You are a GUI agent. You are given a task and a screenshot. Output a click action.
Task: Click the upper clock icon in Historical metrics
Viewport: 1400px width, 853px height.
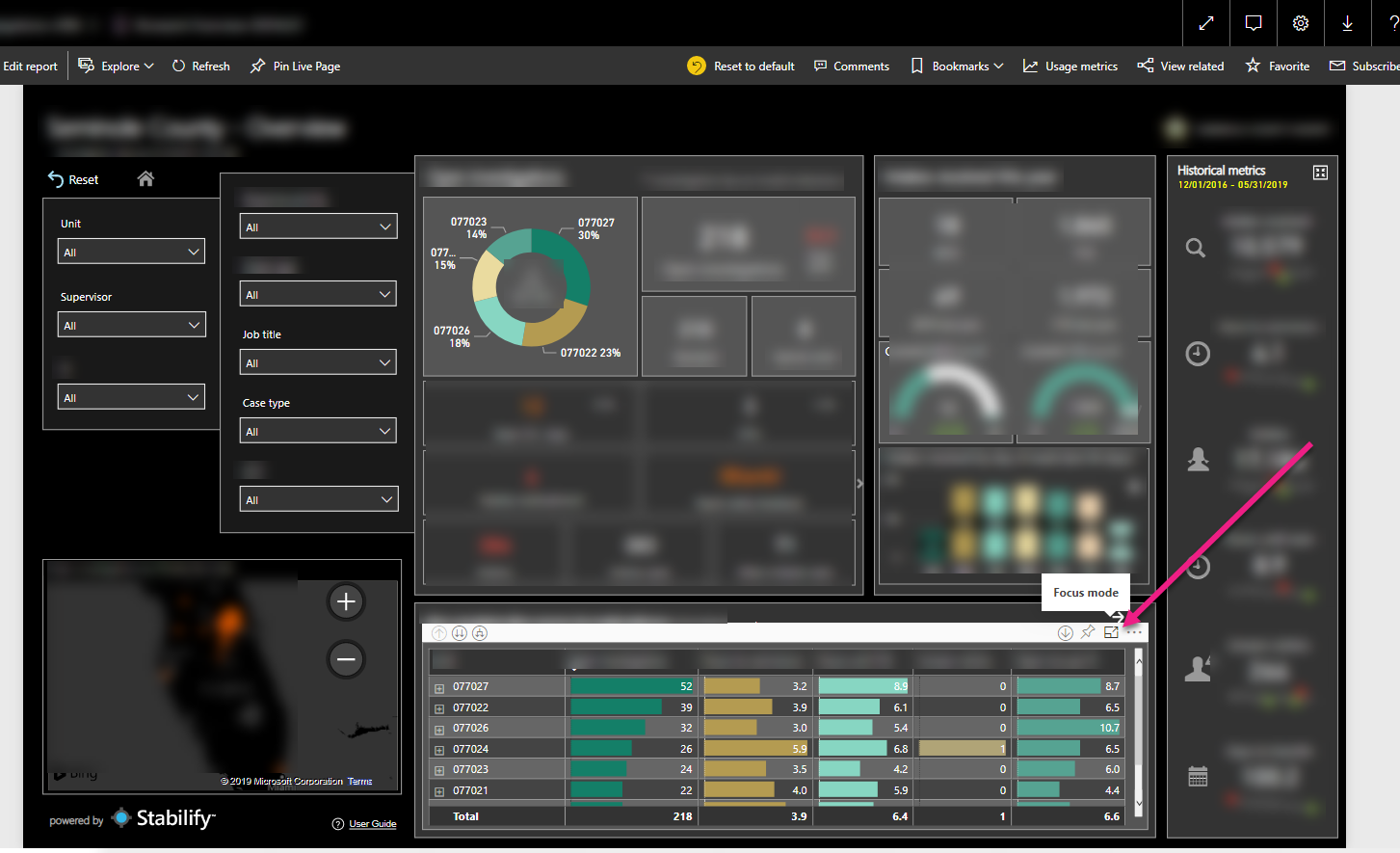click(x=1198, y=354)
